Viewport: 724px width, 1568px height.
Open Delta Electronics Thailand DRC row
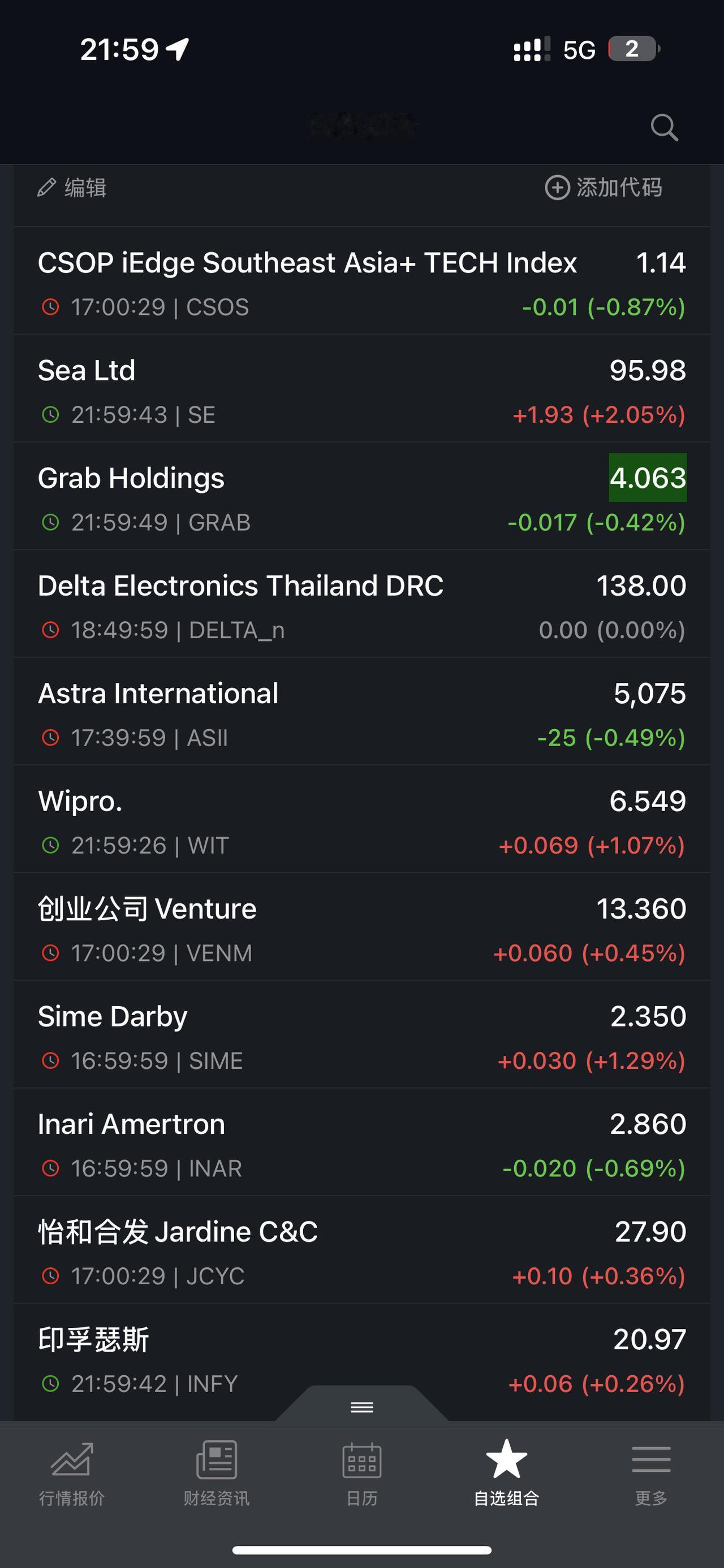point(361,604)
